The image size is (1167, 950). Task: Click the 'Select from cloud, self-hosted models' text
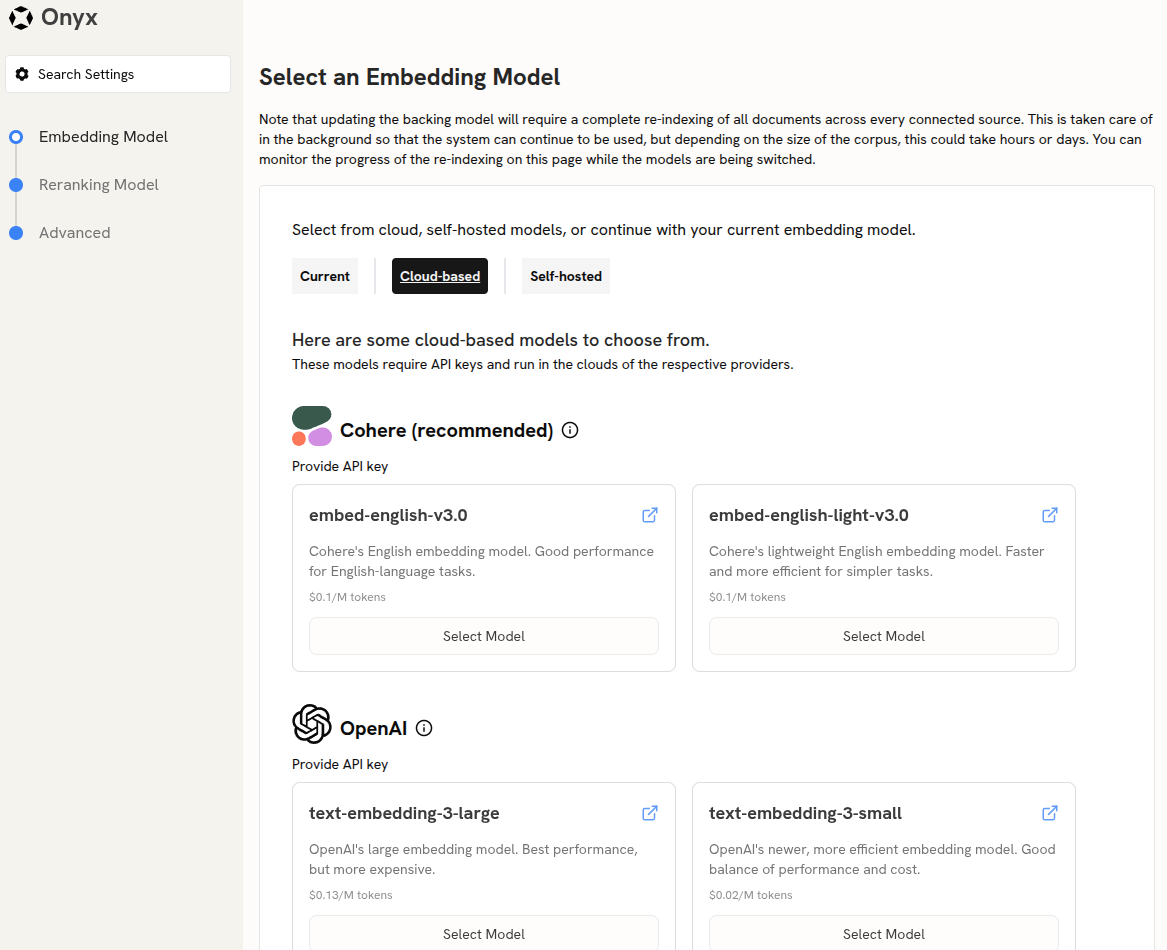pos(604,230)
